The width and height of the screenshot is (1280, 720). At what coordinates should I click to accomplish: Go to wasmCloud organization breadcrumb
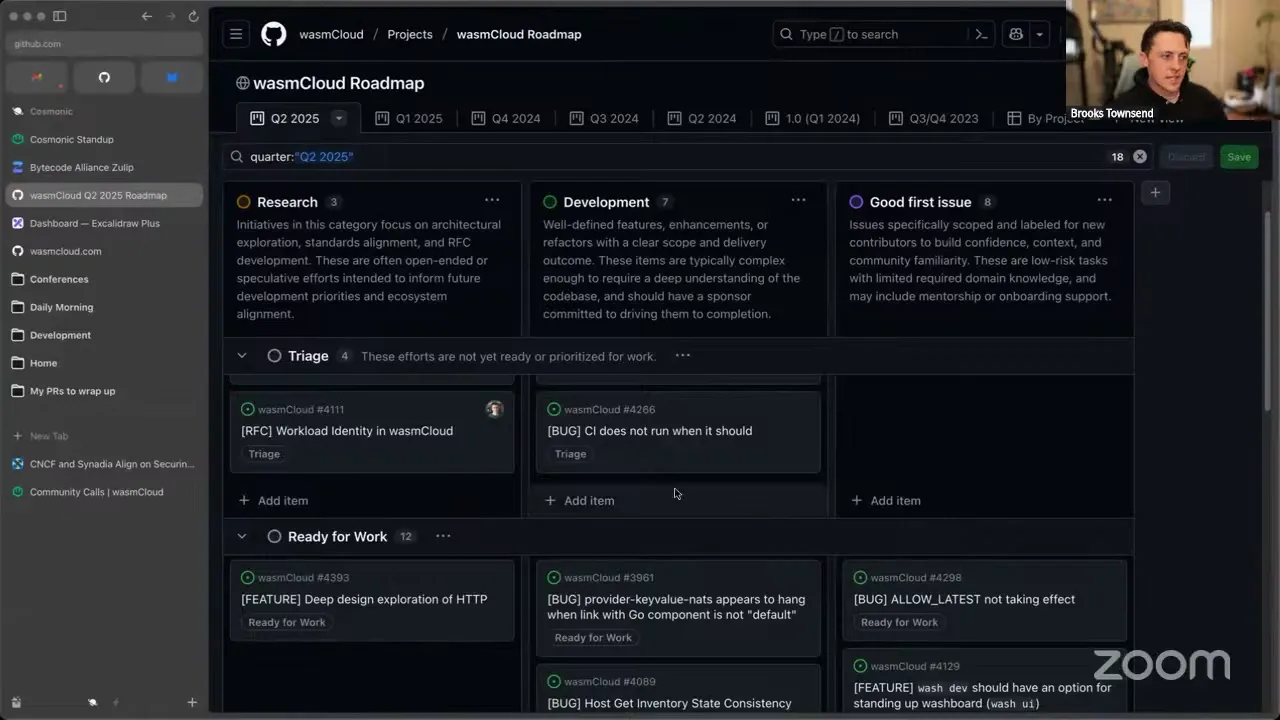331,34
